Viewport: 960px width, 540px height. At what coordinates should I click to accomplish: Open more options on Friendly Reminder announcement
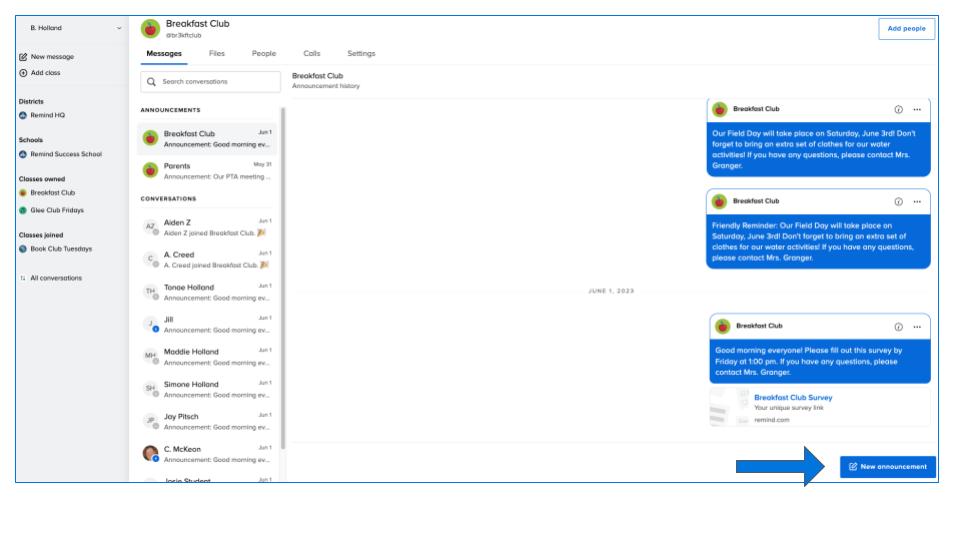click(917, 201)
